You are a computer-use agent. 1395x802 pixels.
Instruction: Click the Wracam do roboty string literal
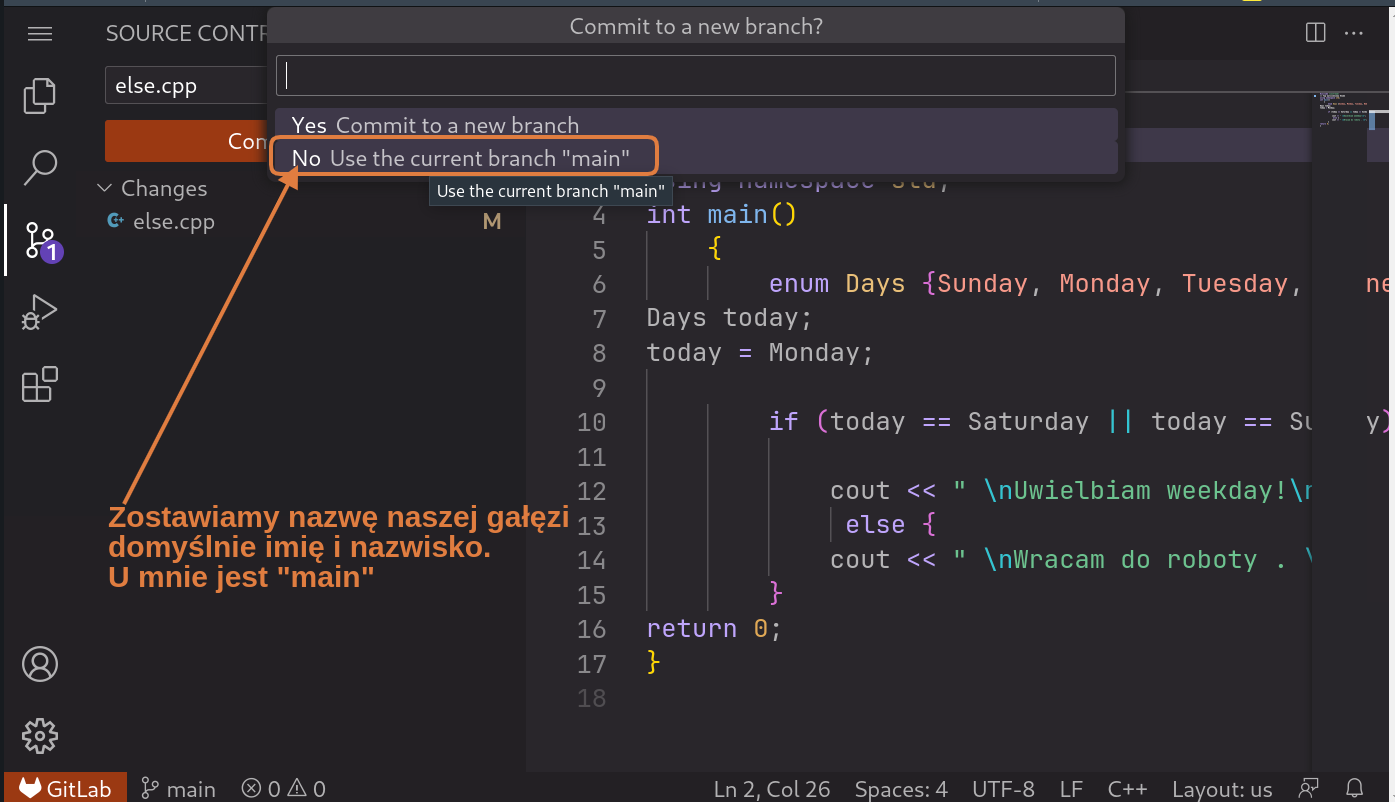(1131, 560)
